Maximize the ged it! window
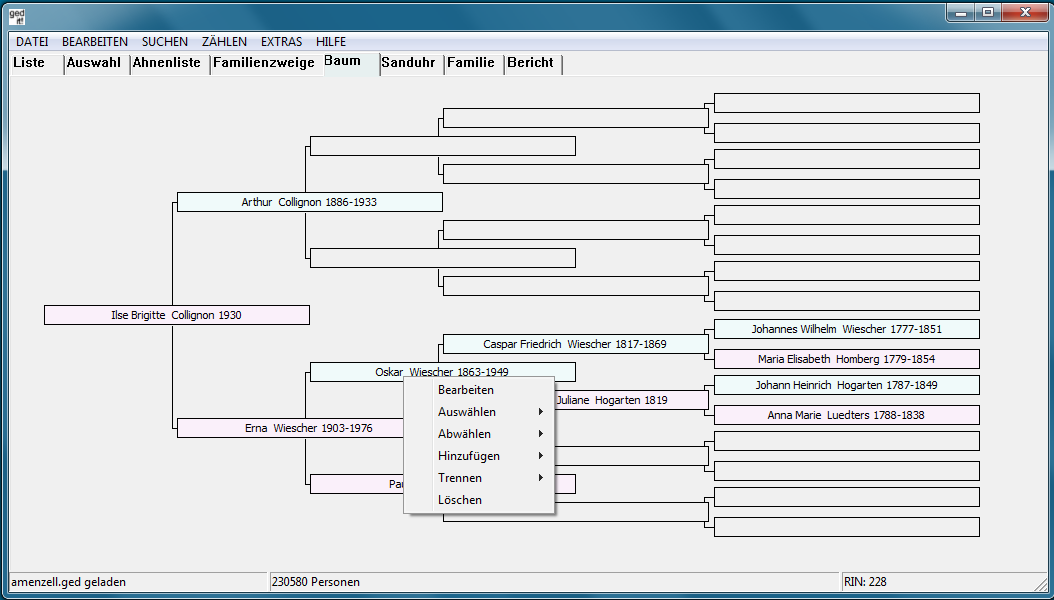The height and width of the screenshot is (600, 1054). click(988, 12)
